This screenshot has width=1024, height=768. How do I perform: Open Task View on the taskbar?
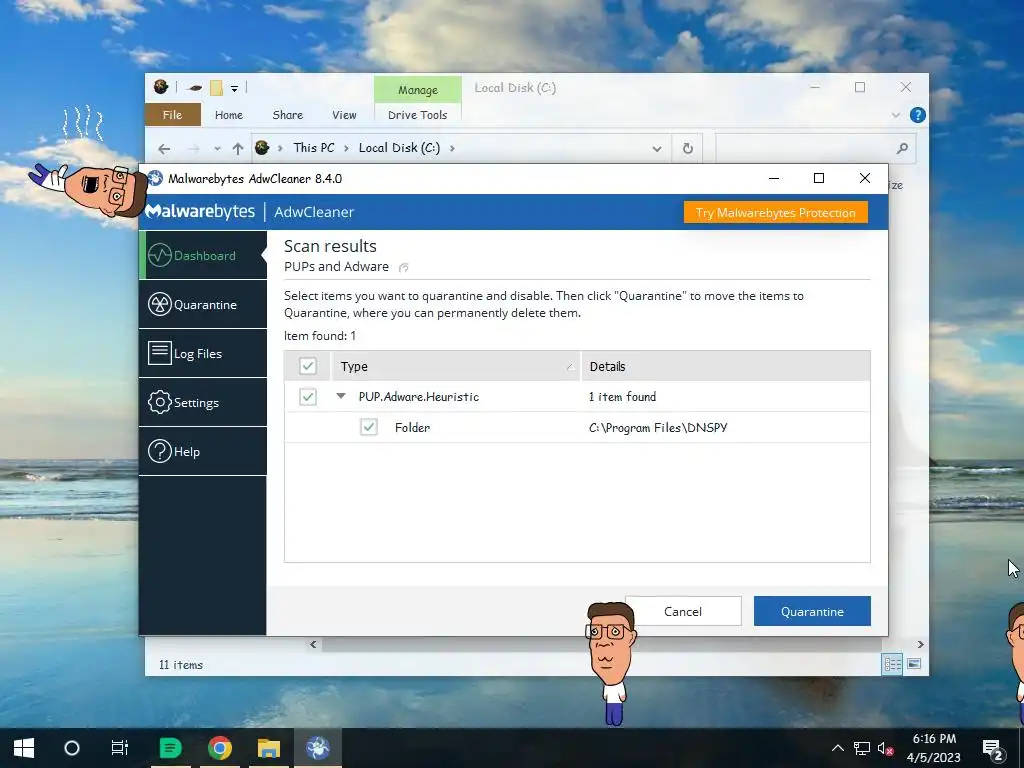point(120,748)
